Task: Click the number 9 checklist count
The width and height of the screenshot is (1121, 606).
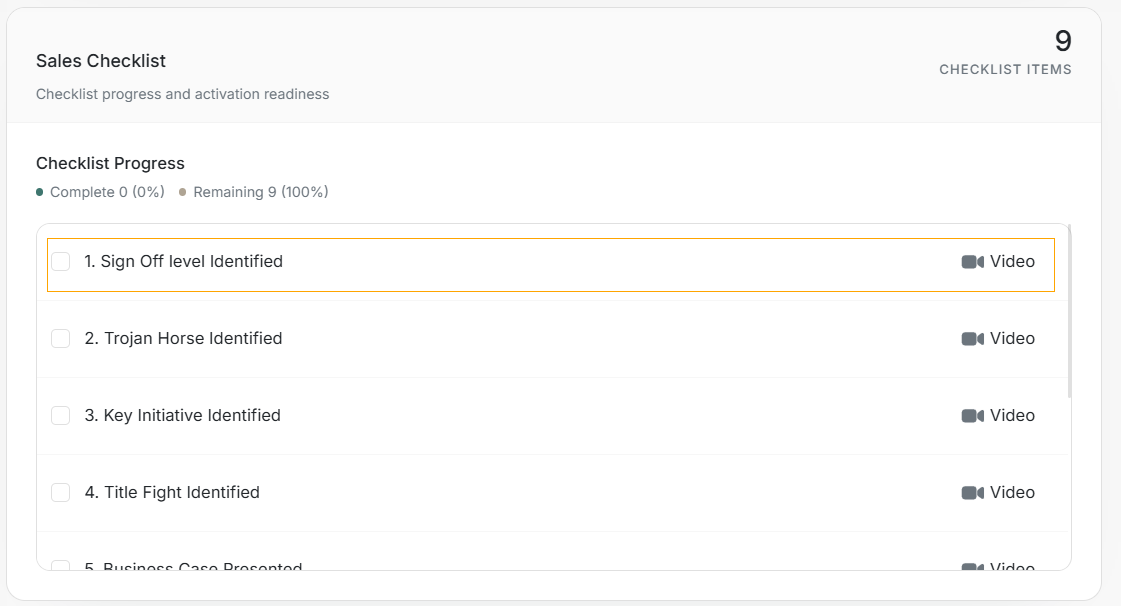Action: 1063,41
